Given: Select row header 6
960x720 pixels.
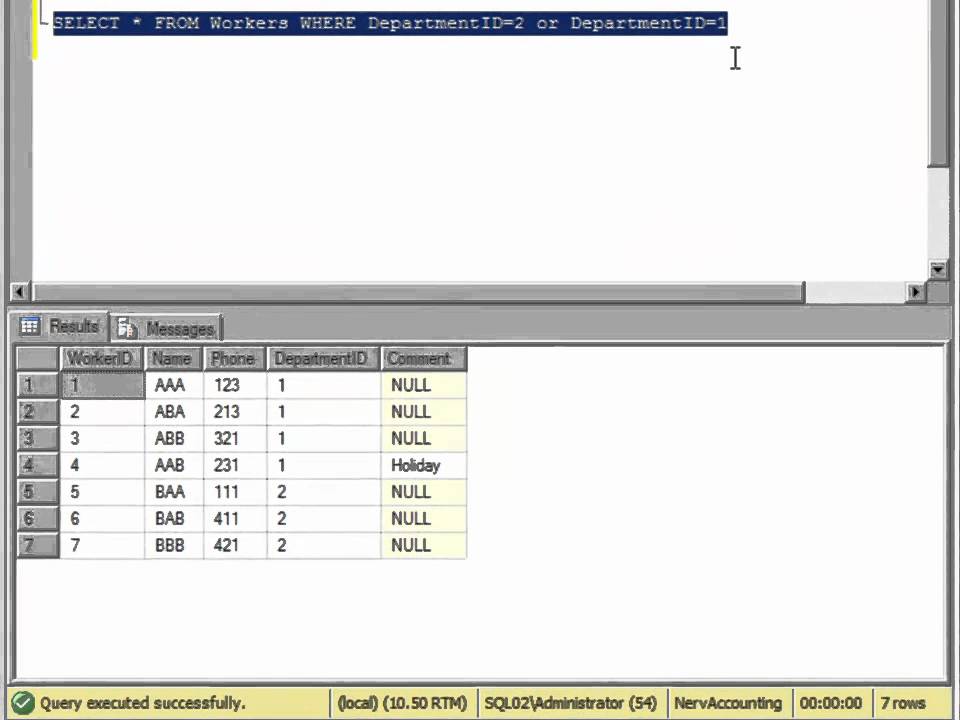Looking at the screenshot, I should click(x=37, y=519).
